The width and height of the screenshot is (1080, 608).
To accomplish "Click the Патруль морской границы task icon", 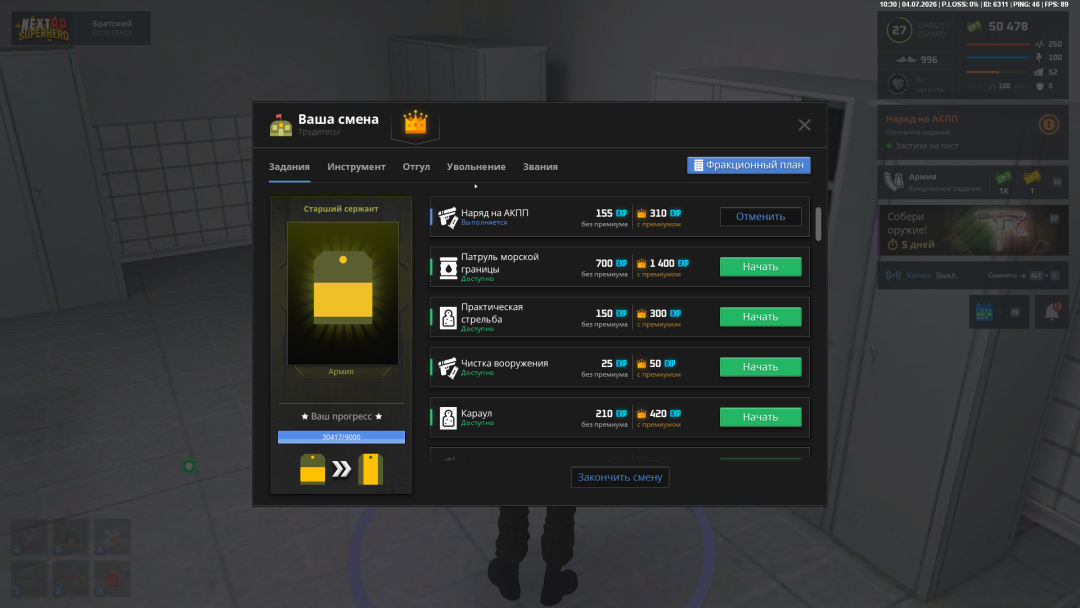I will tap(448, 267).
